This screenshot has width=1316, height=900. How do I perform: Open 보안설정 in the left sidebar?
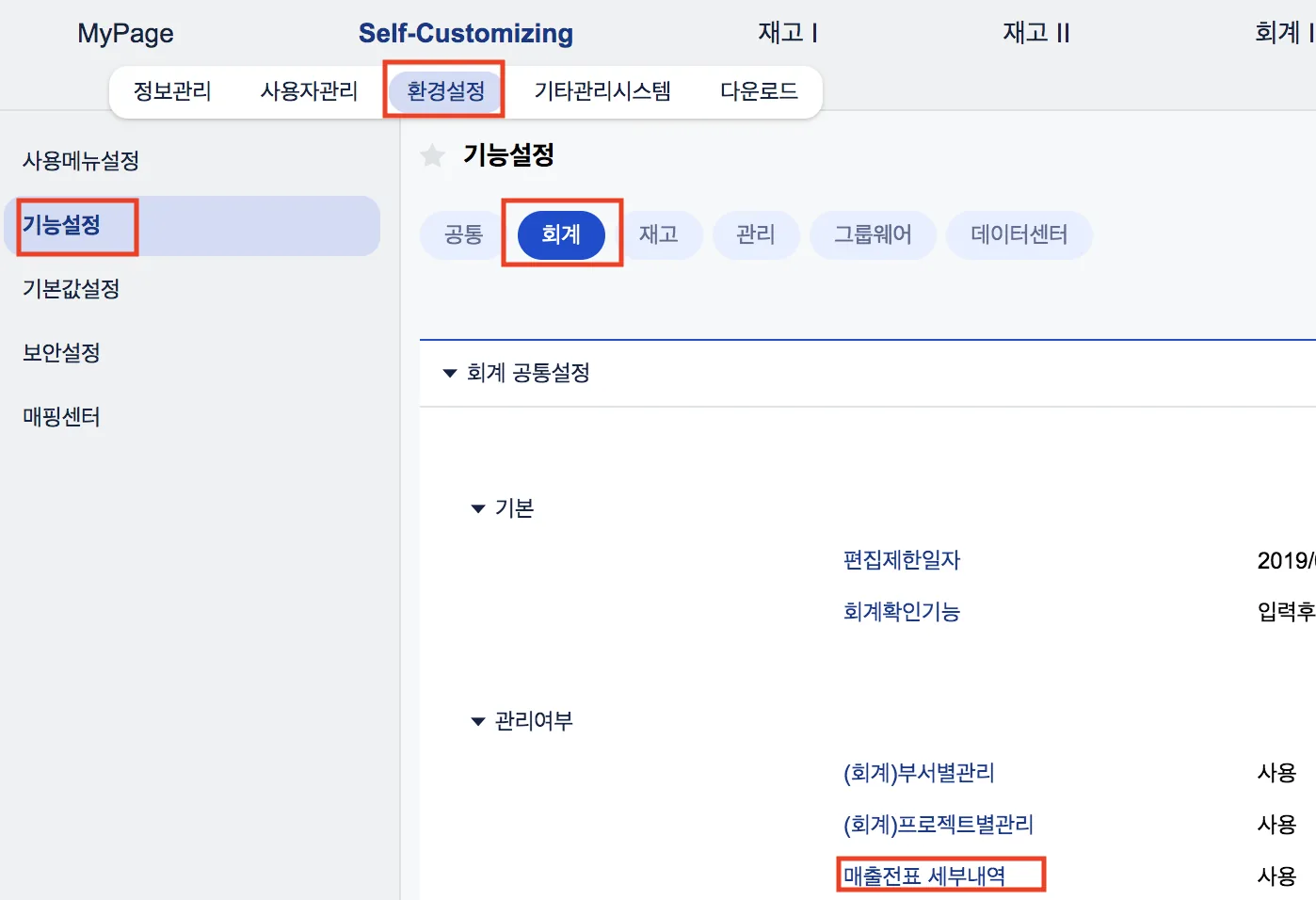click(x=61, y=353)
